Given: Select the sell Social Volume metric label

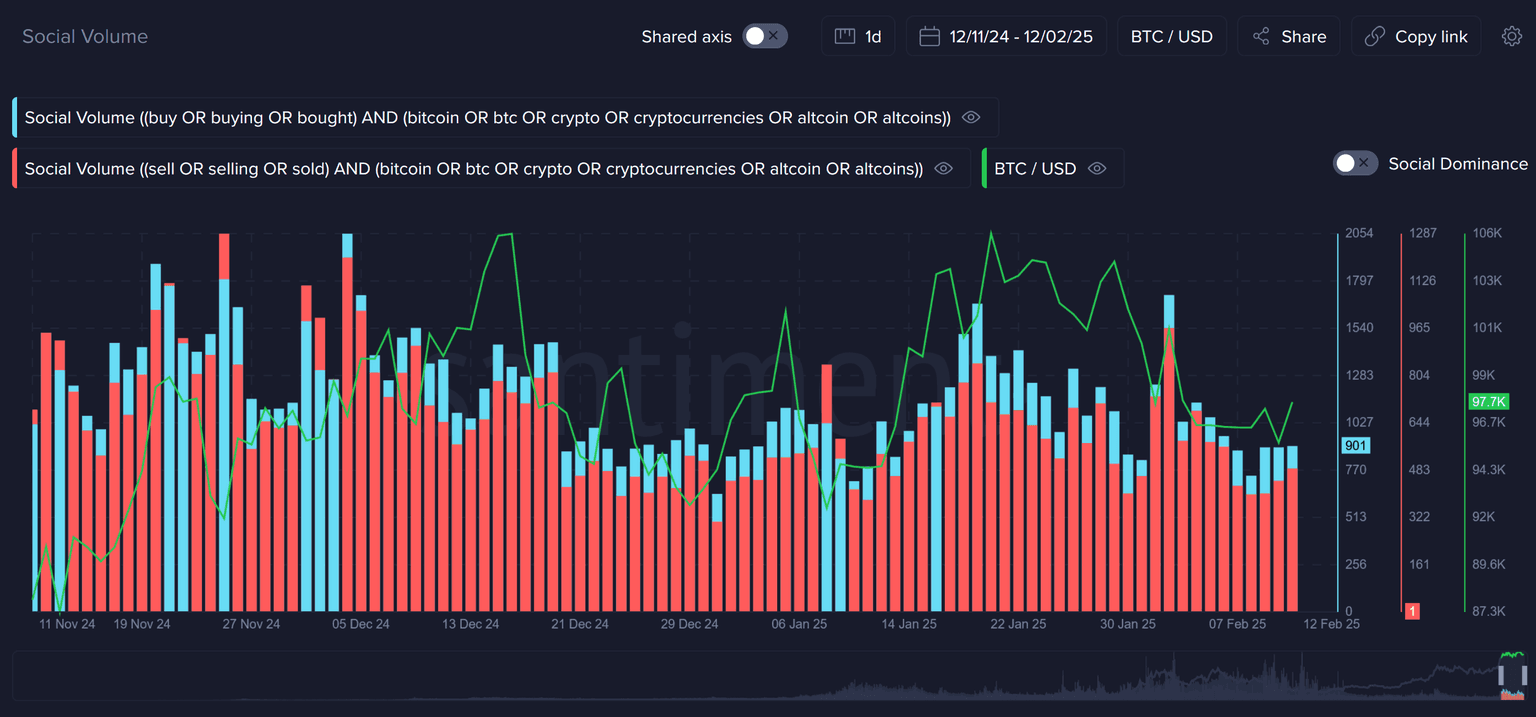Looking at the screenshot, I should pyautogui.click(x=473, y=169).
